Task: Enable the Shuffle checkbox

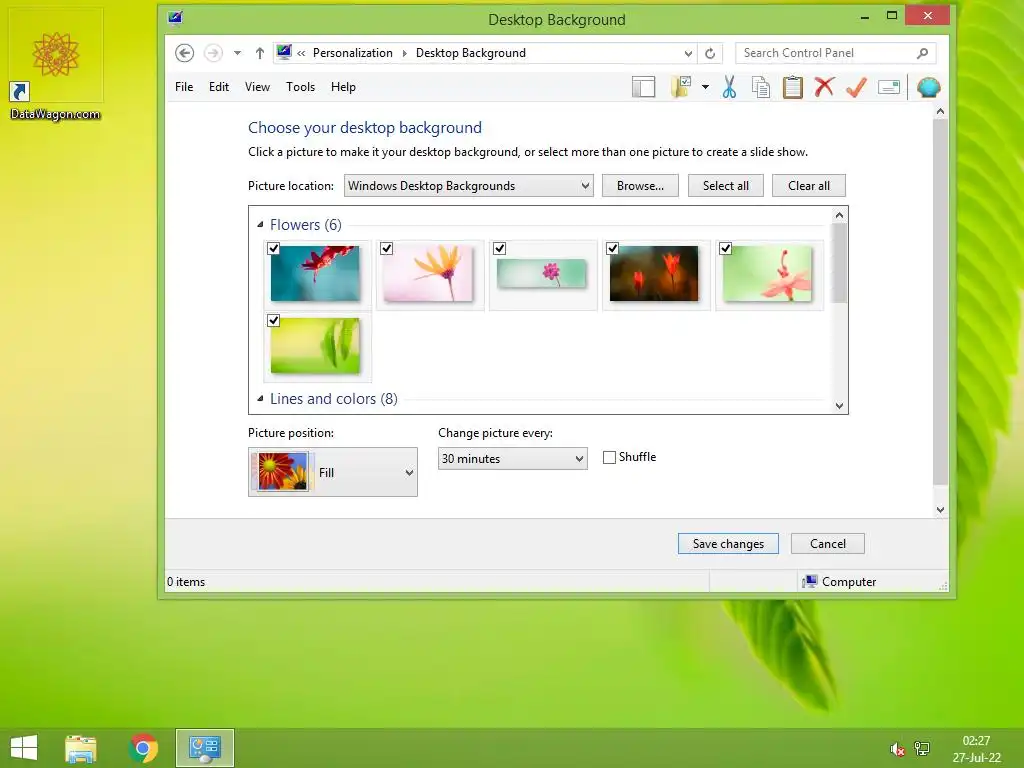Action: pos(609,457)
